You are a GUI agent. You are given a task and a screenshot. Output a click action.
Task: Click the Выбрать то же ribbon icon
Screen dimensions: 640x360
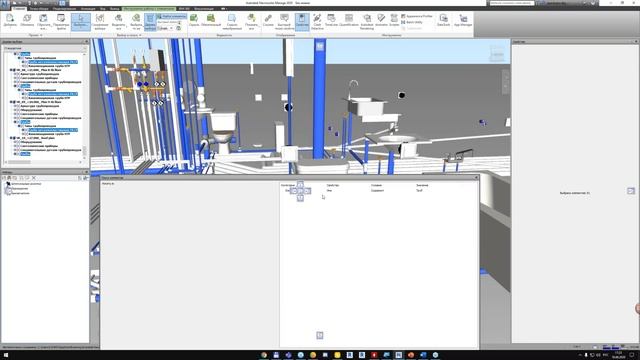click(x=136, y=21)
